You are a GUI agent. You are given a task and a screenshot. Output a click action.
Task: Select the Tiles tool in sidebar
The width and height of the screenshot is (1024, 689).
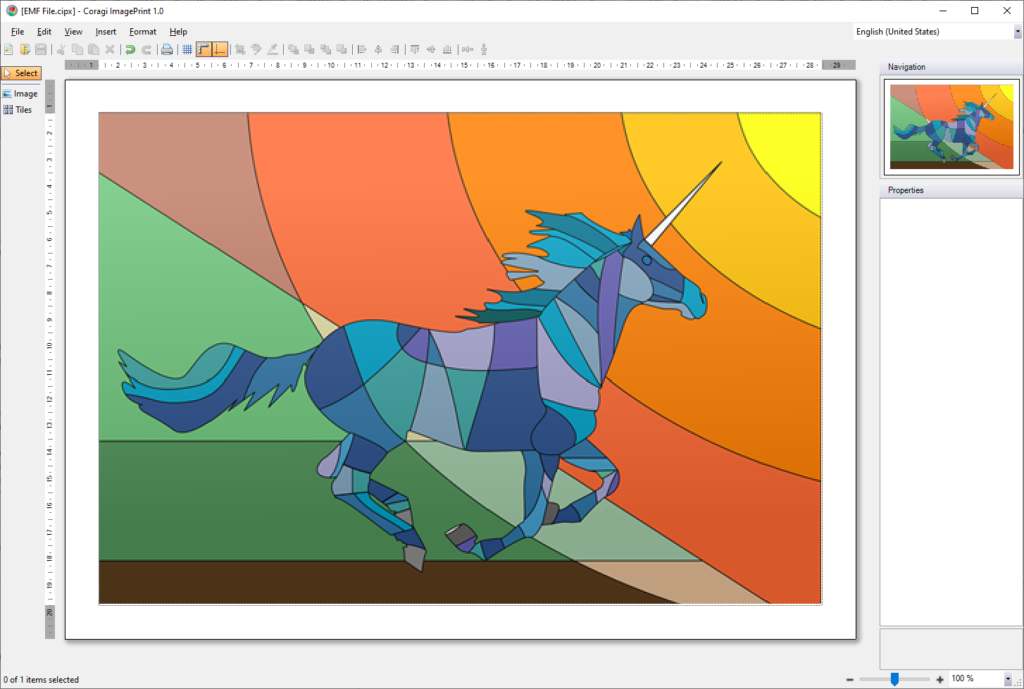tap(18, 110)
